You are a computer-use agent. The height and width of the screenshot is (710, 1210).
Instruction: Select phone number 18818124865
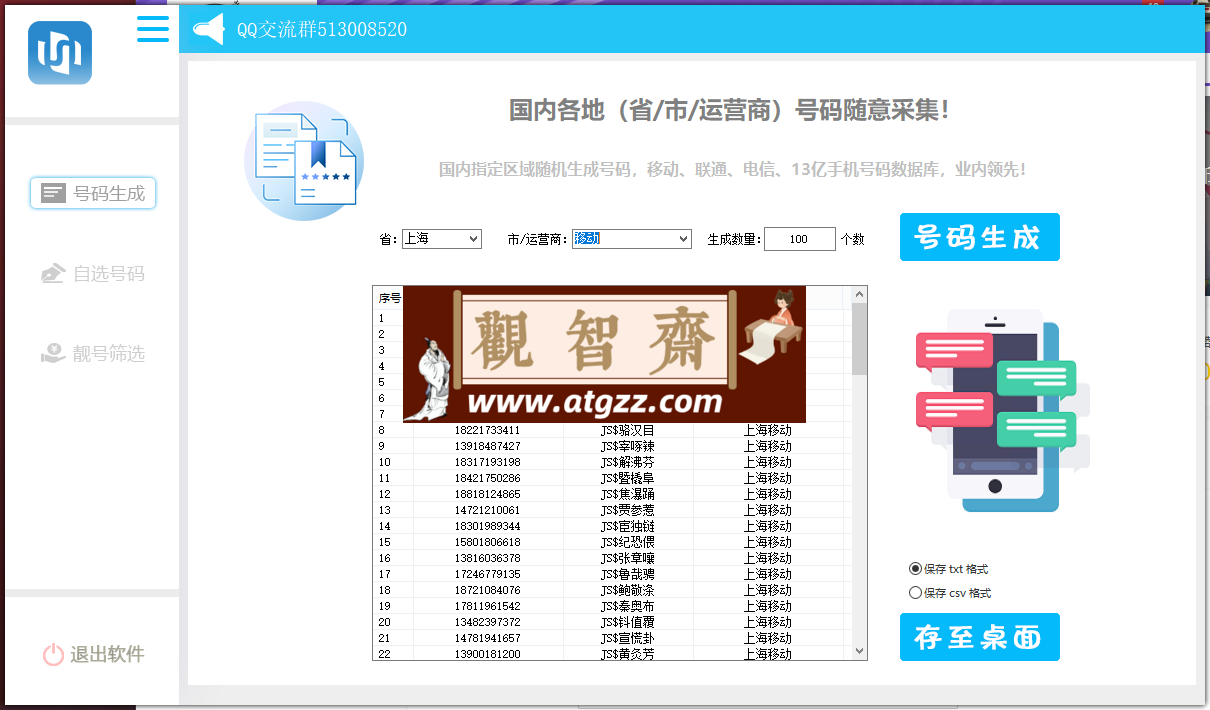[x=487, y=494]
